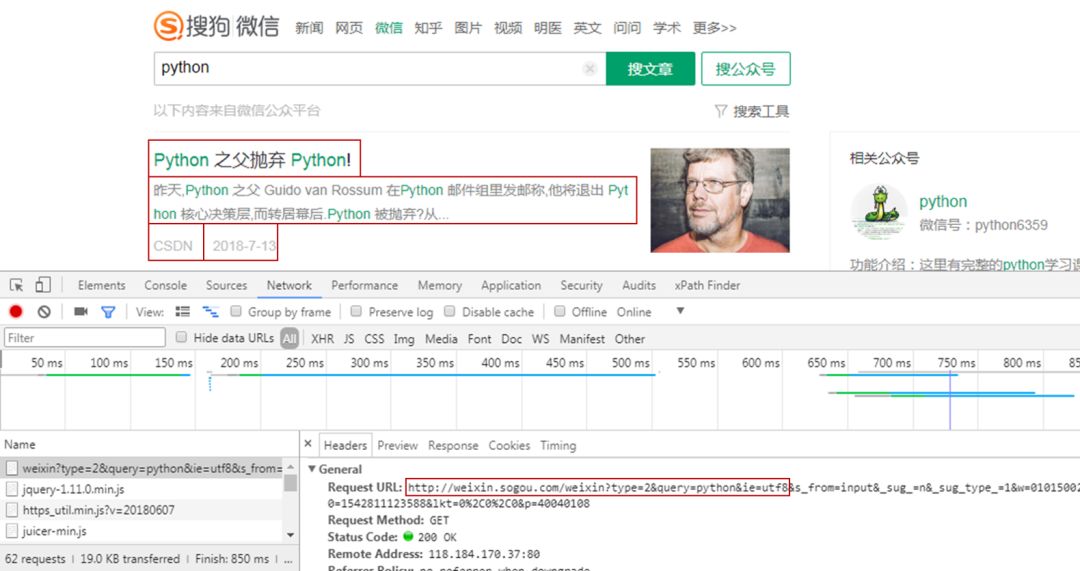The width and height of the screenshot is (1080, 571).
Task: Clear the search box with the X icon
Action: [590, 69]
